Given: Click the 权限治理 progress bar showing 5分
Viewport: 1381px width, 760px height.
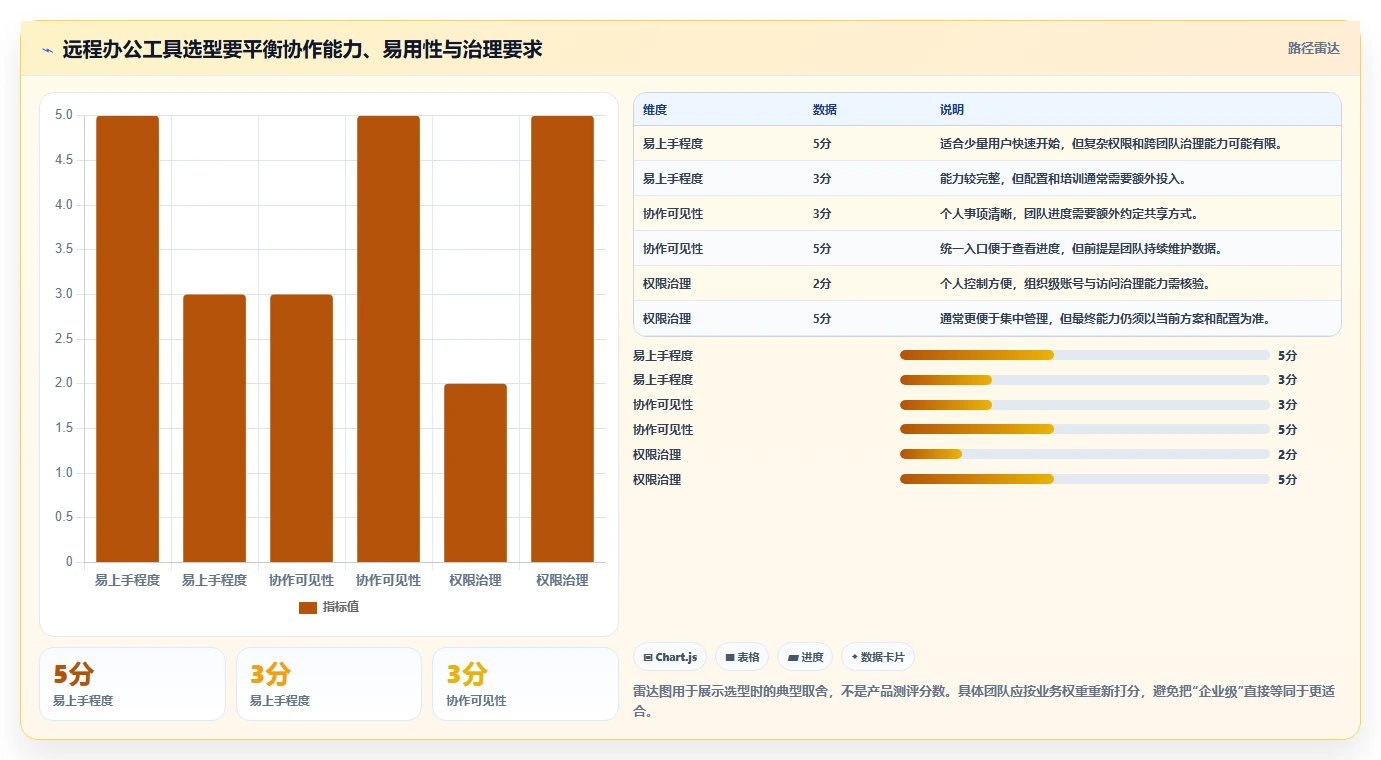Looking at the screenshot, I should [1085, 479].
